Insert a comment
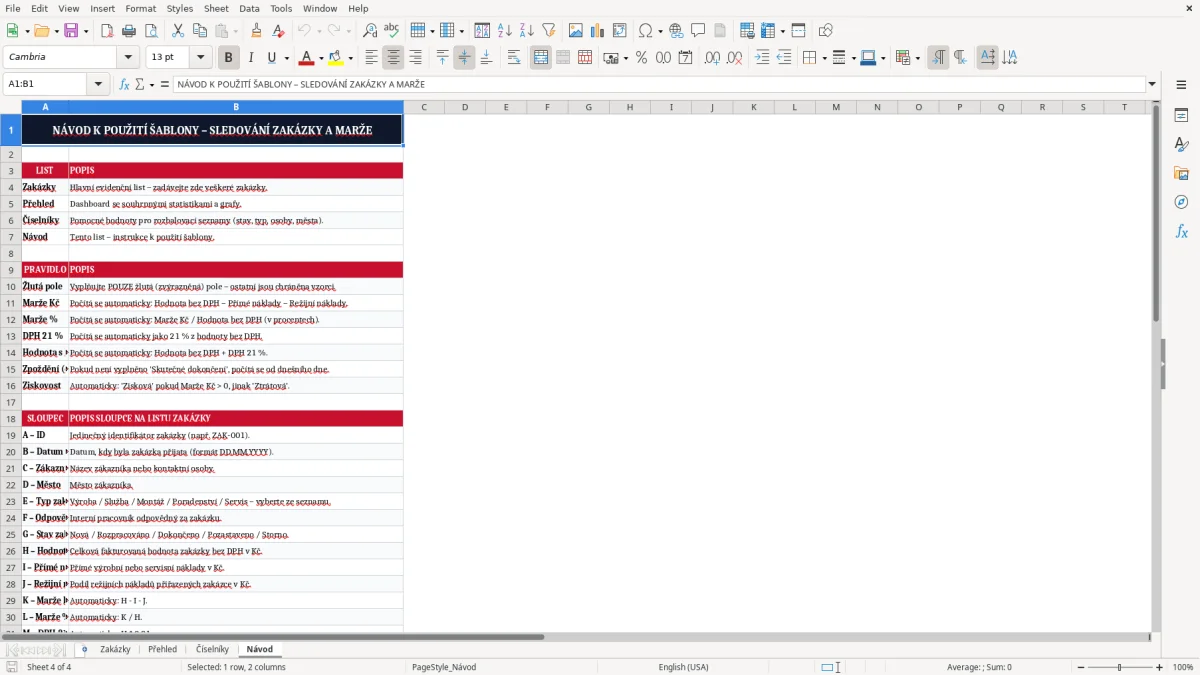Viewport: 1200px width, 675px height. click(x=698, y=31)
